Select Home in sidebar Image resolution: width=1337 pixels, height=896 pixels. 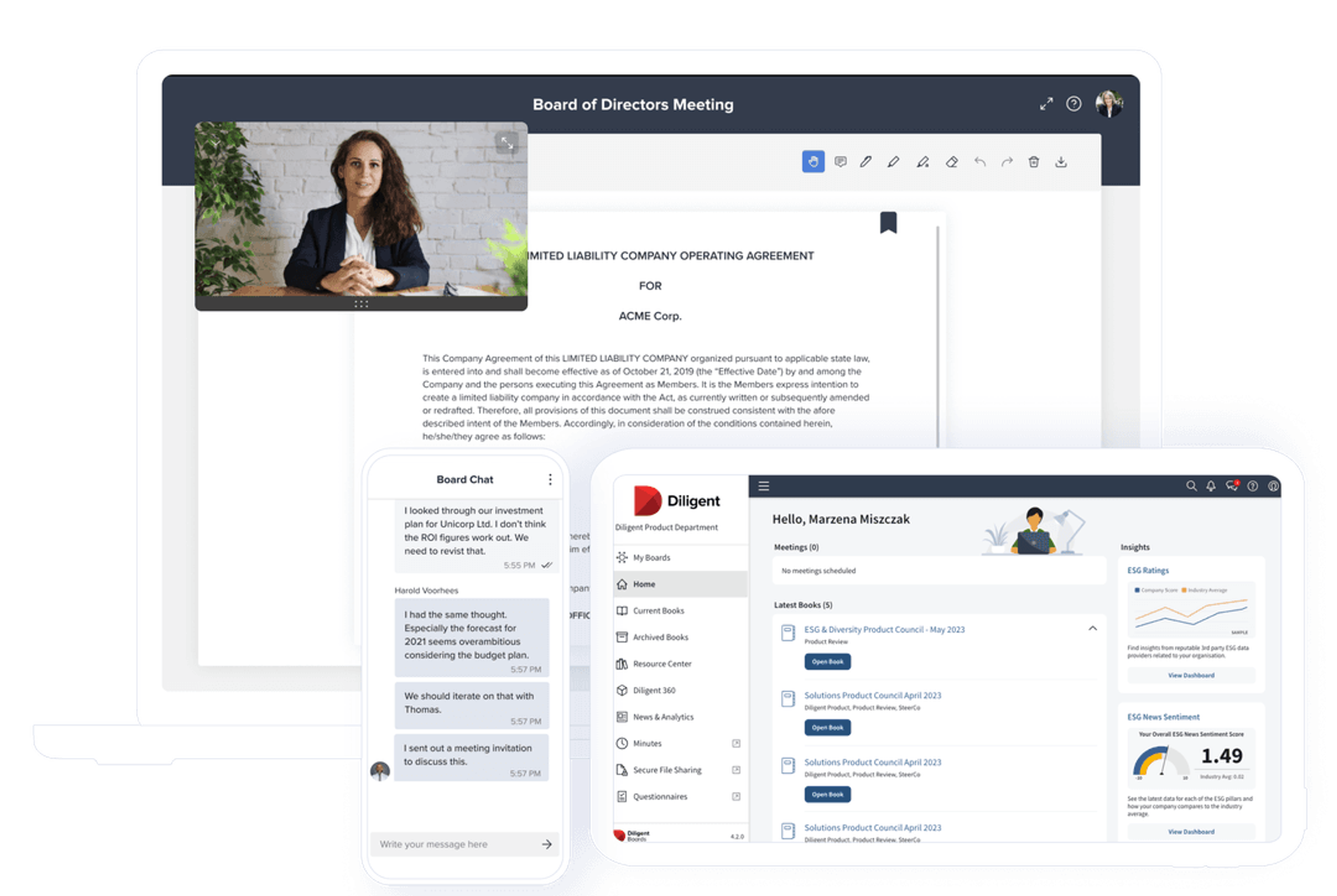tap(680, 584)
